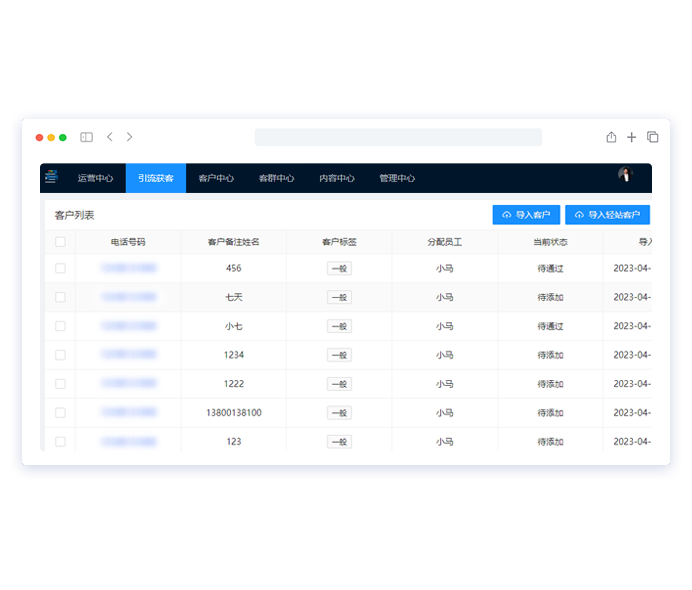Click the 一般 tag in row 1222
The image size is (692, 590).
coord(339,384)
